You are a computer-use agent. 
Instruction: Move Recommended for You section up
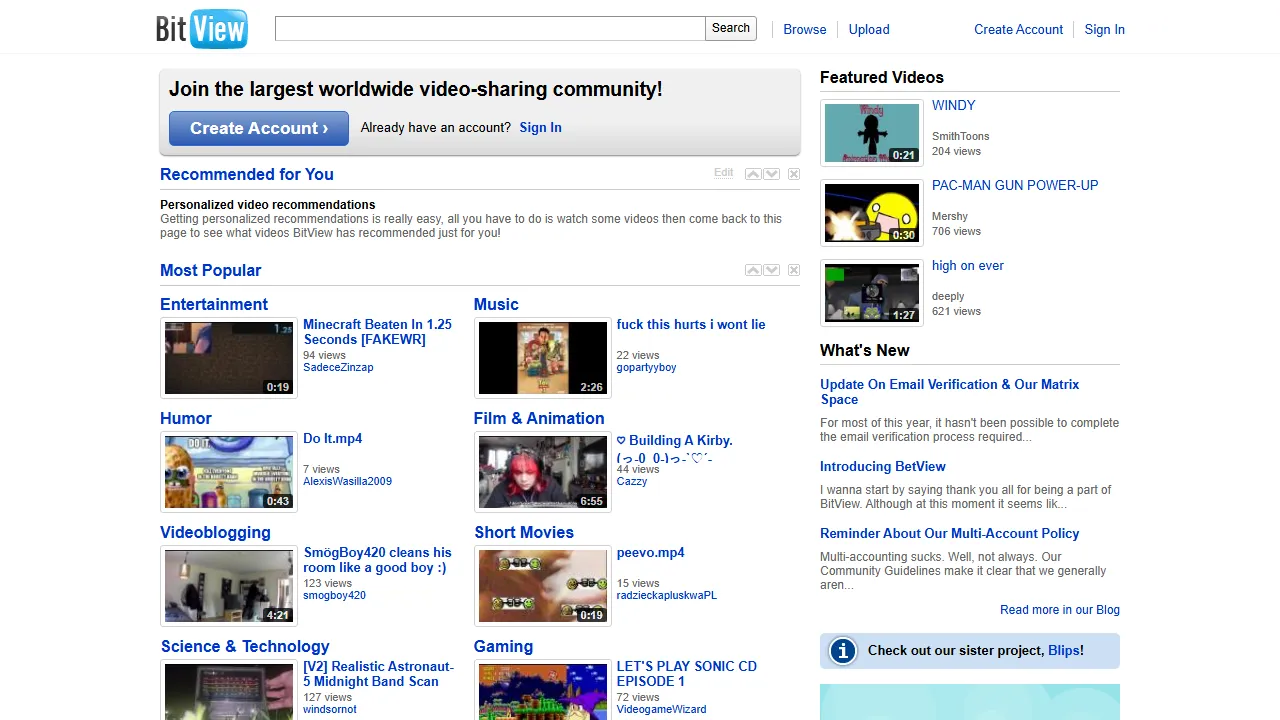point(753,174)
